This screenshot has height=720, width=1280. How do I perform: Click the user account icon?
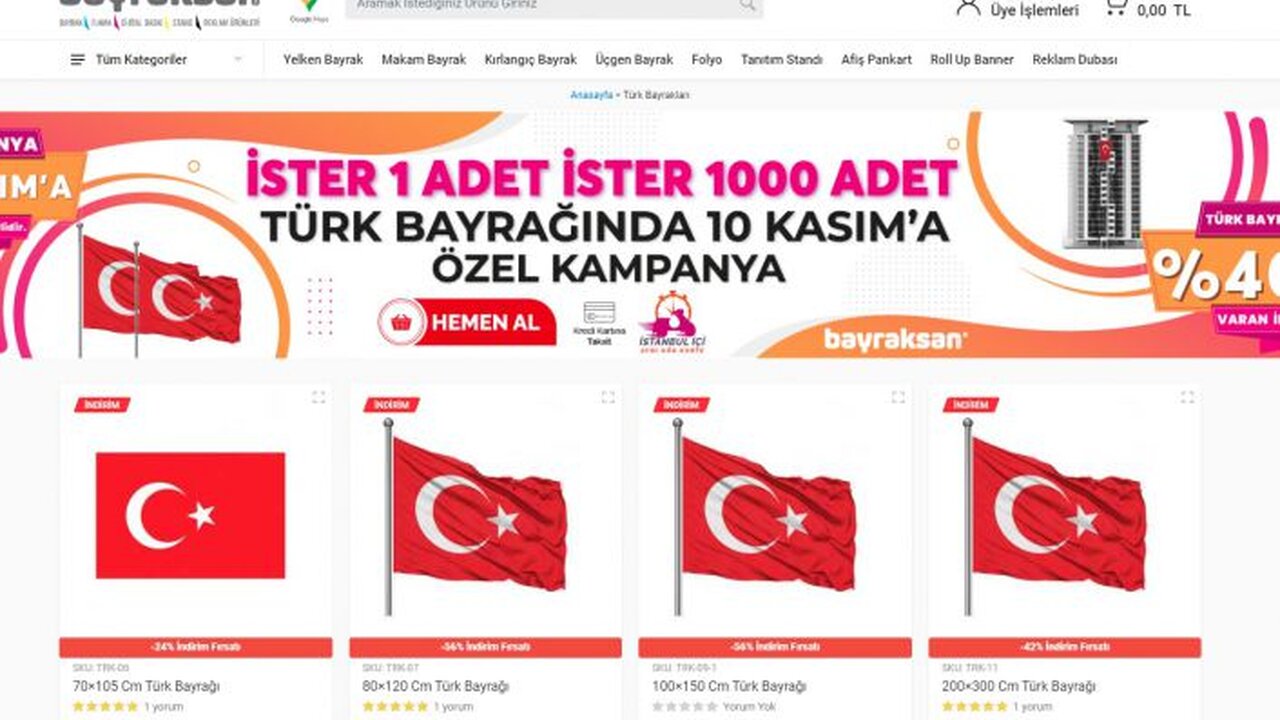click(967, 8)
